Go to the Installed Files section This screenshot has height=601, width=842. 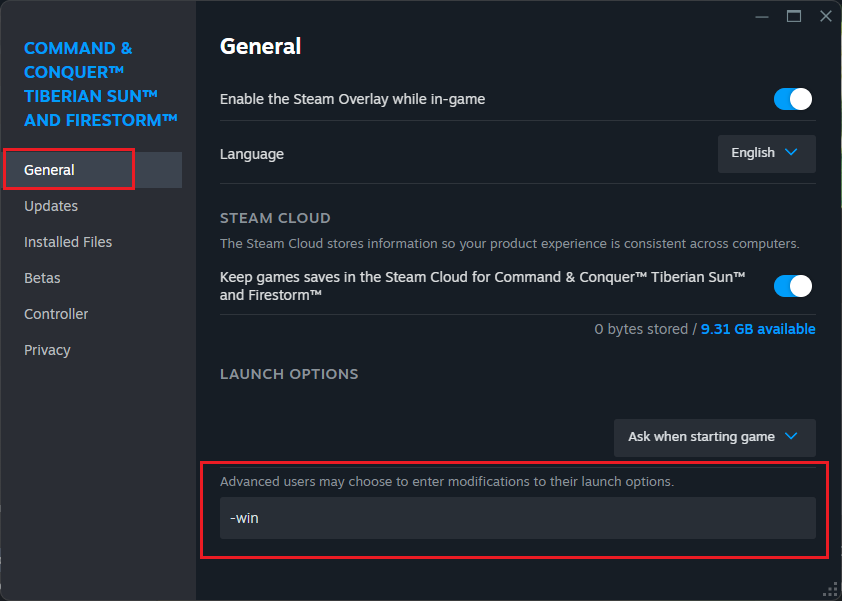pyautogui.click(x=68, y=242)
